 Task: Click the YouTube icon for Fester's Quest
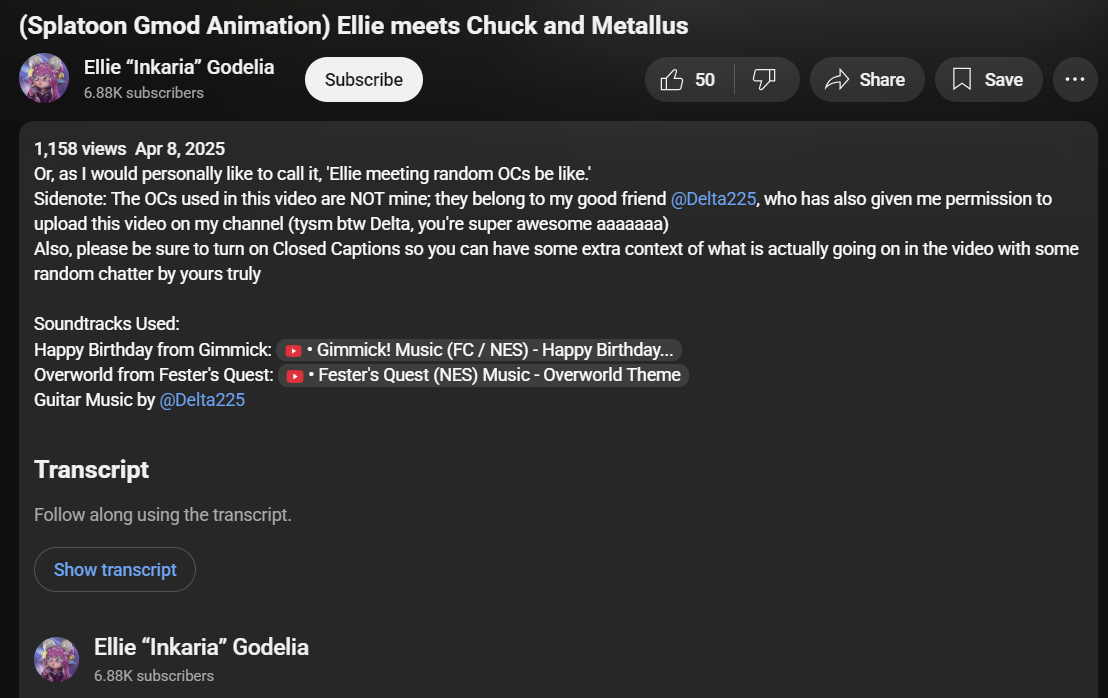(x=295, y=376)
